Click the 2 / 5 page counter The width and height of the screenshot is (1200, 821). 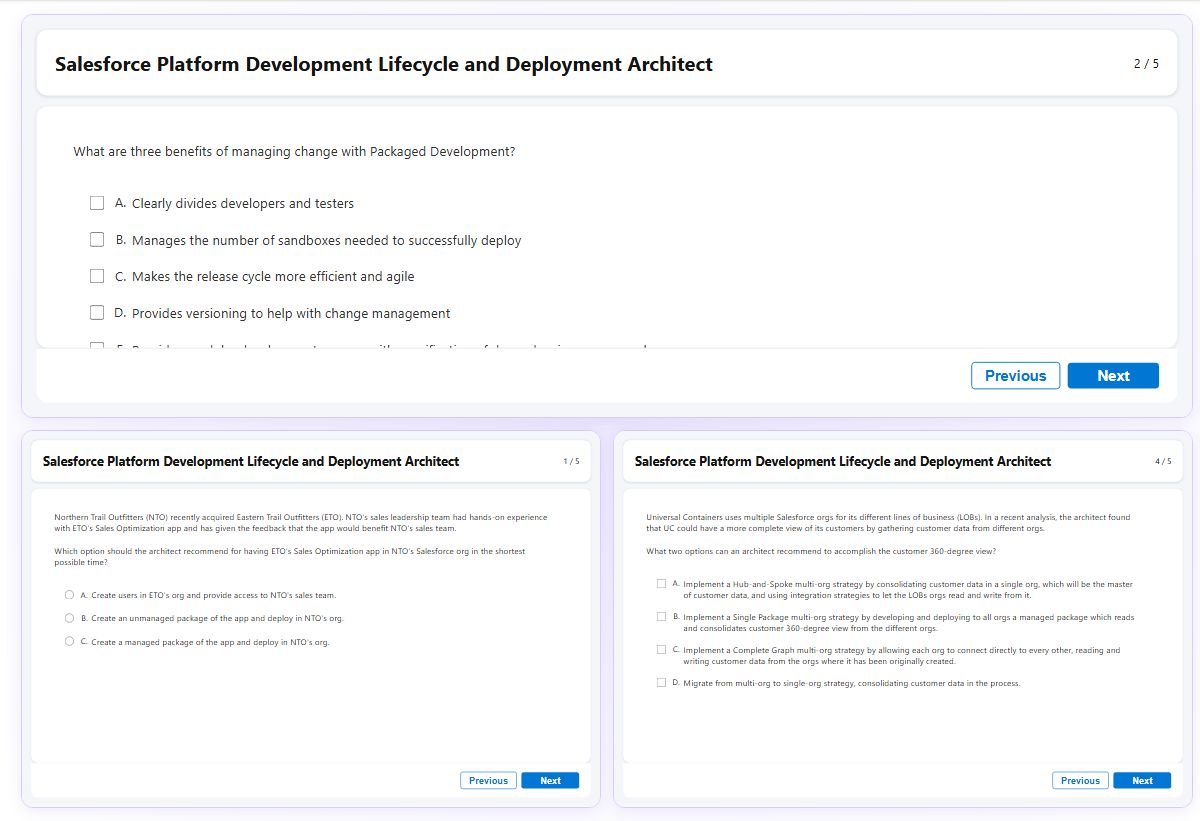(x=1146, y=64)
